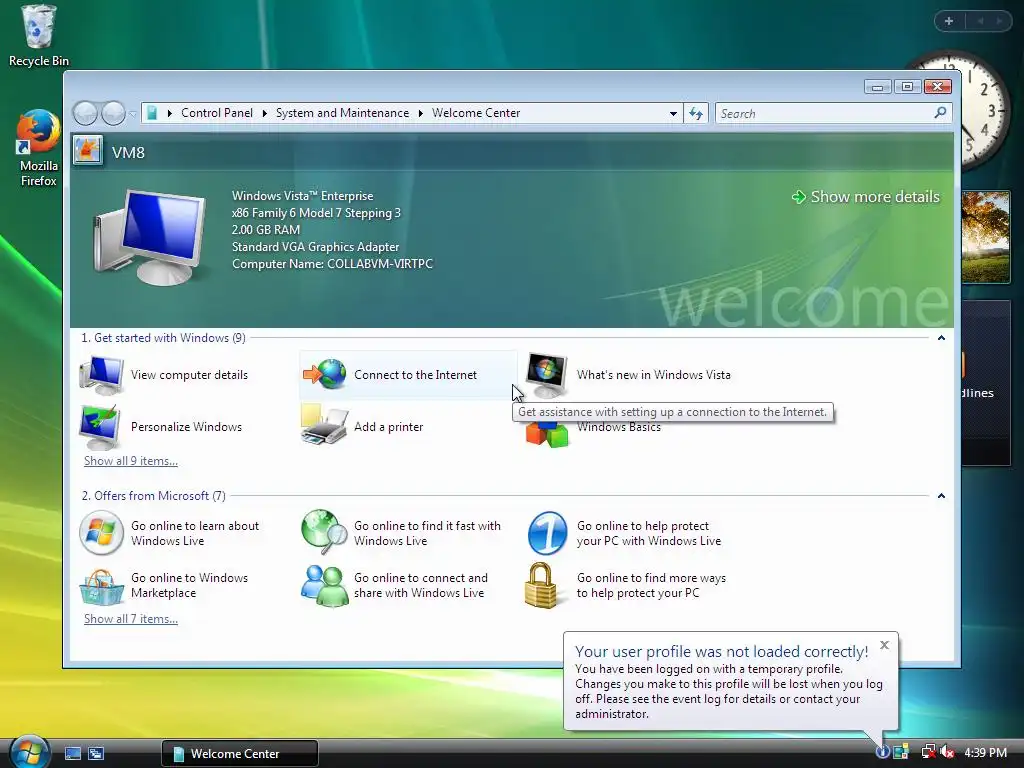Click the Add a printer icon

(x=324, y=425)
